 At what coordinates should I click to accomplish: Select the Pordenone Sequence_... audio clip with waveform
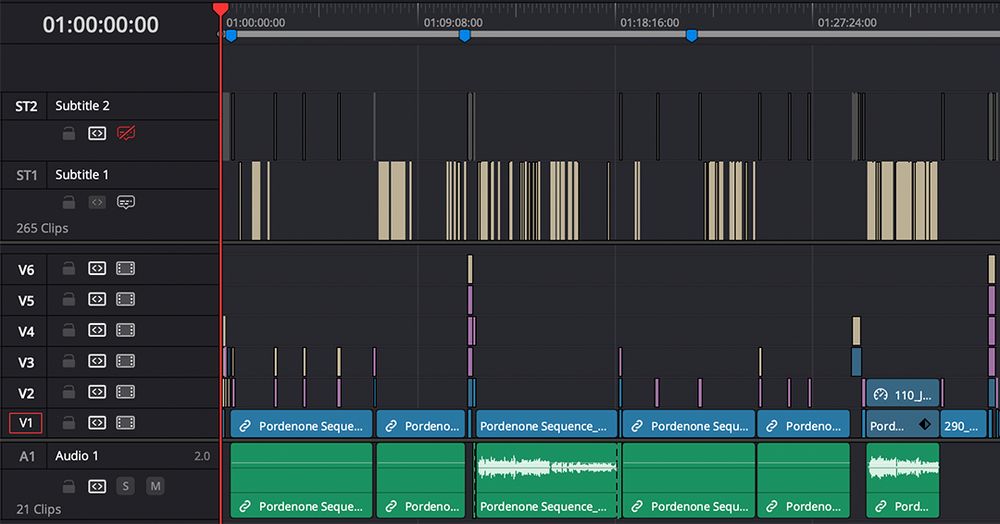coord(547,480)
